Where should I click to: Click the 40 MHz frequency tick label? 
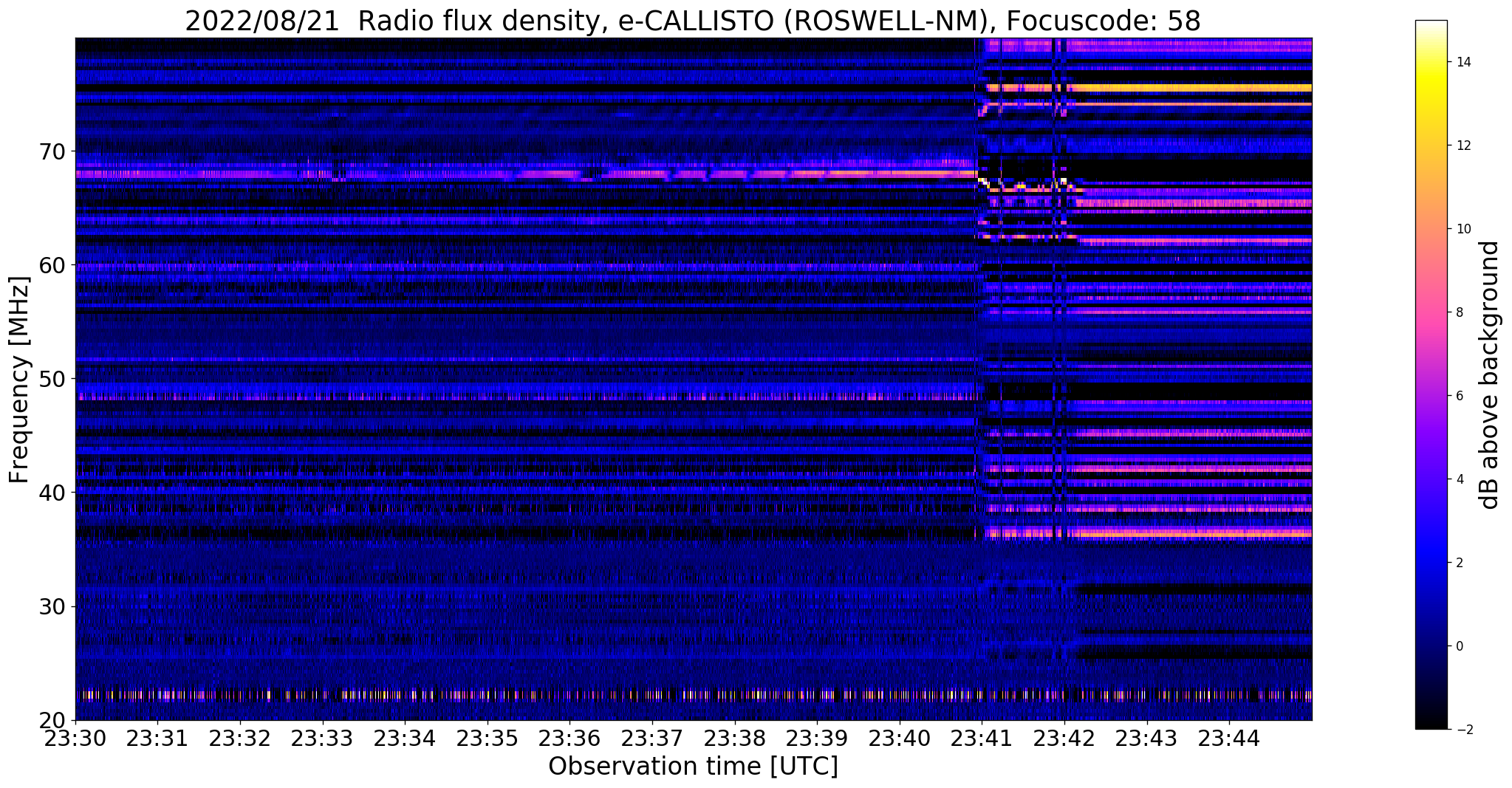51,493
